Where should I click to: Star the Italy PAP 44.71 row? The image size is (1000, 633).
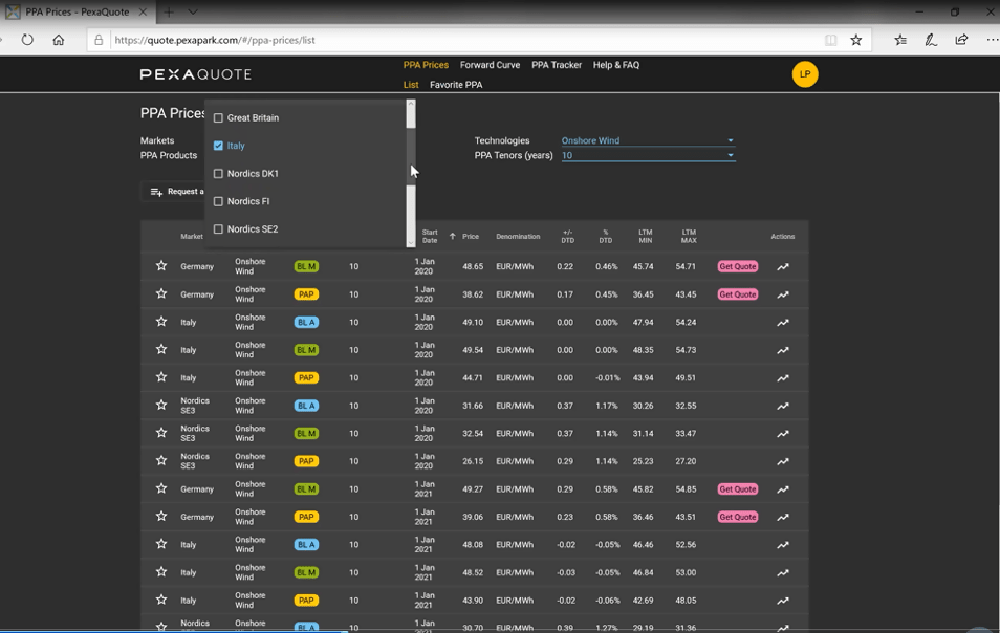click(161, 377)
